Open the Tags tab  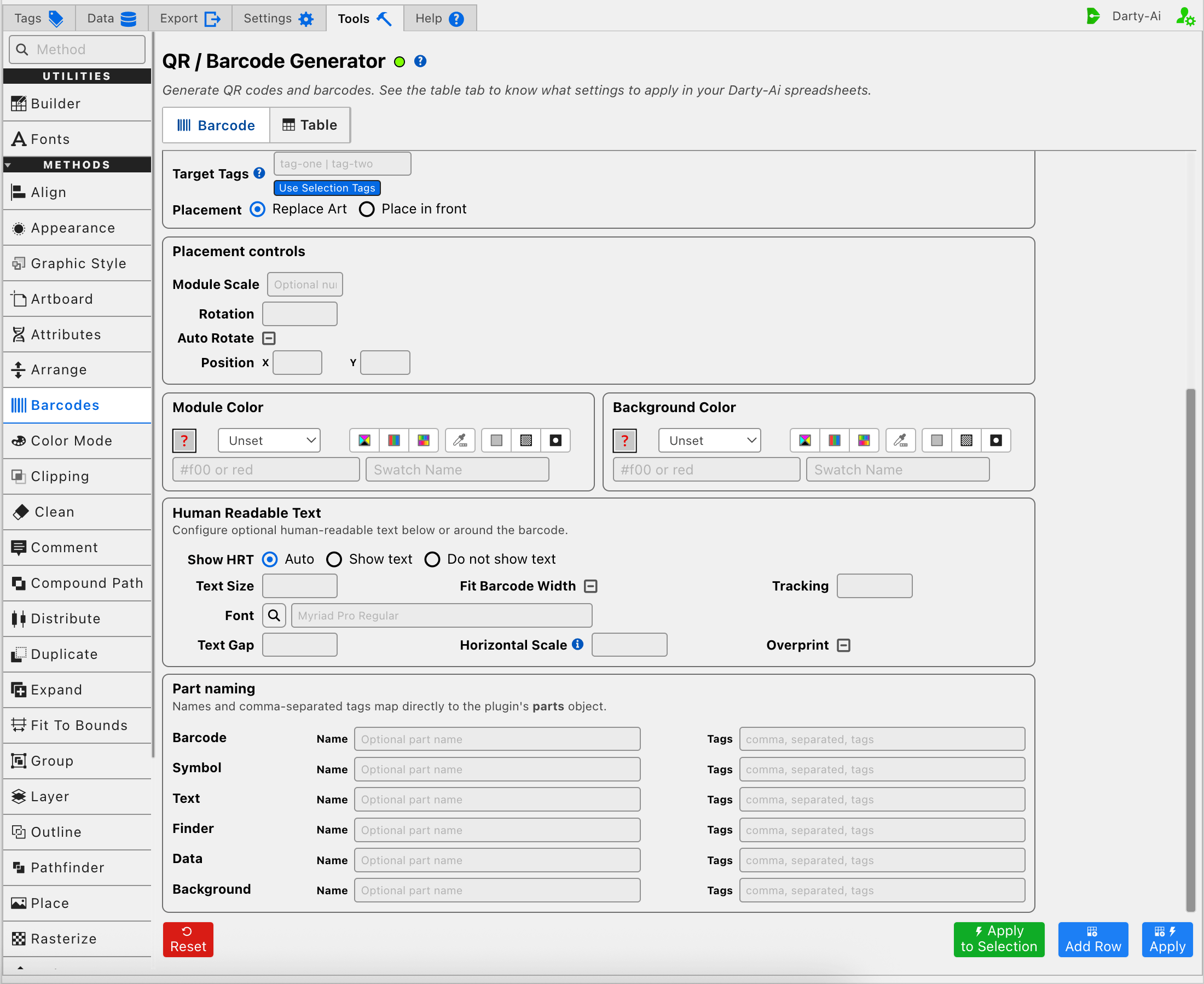(x=38, y=18)
